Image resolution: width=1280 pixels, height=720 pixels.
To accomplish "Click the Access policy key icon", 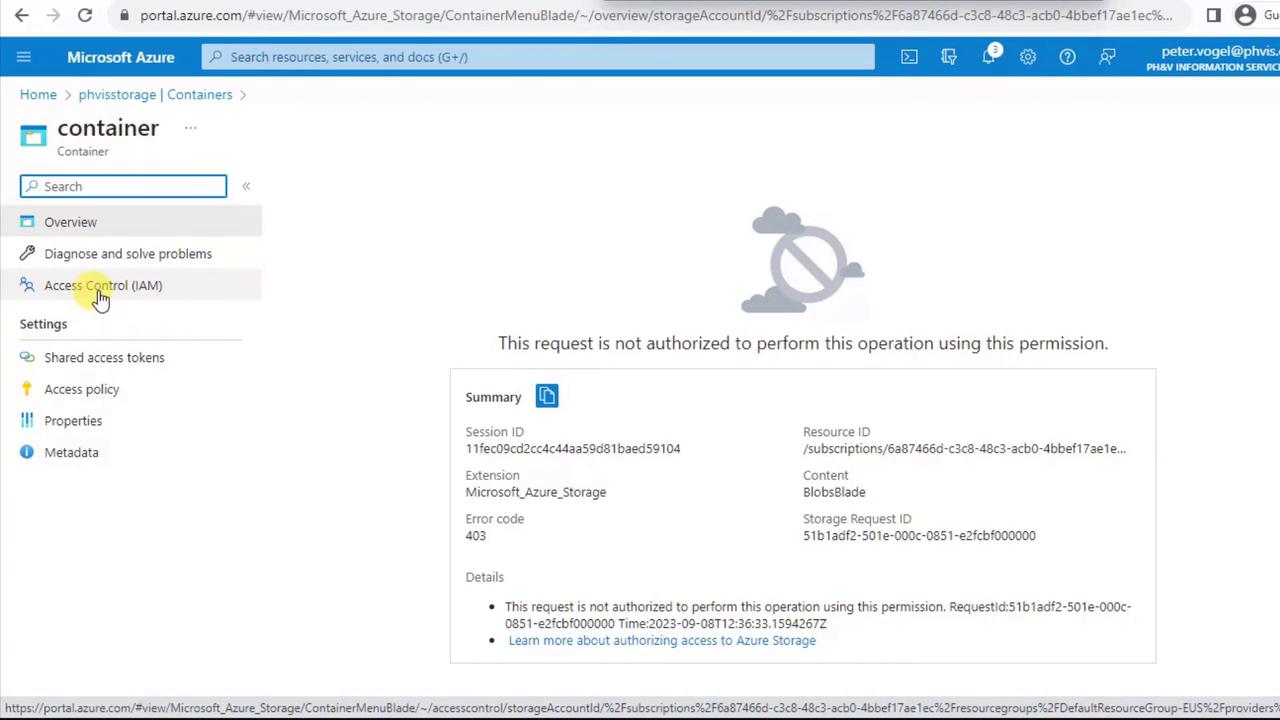I will pos(27,389).
